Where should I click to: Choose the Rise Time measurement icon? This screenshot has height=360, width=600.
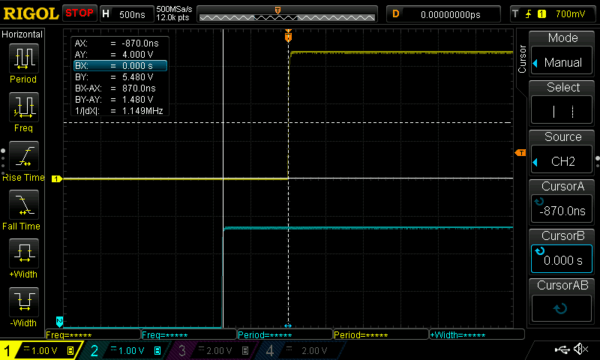tap(24, 156)
